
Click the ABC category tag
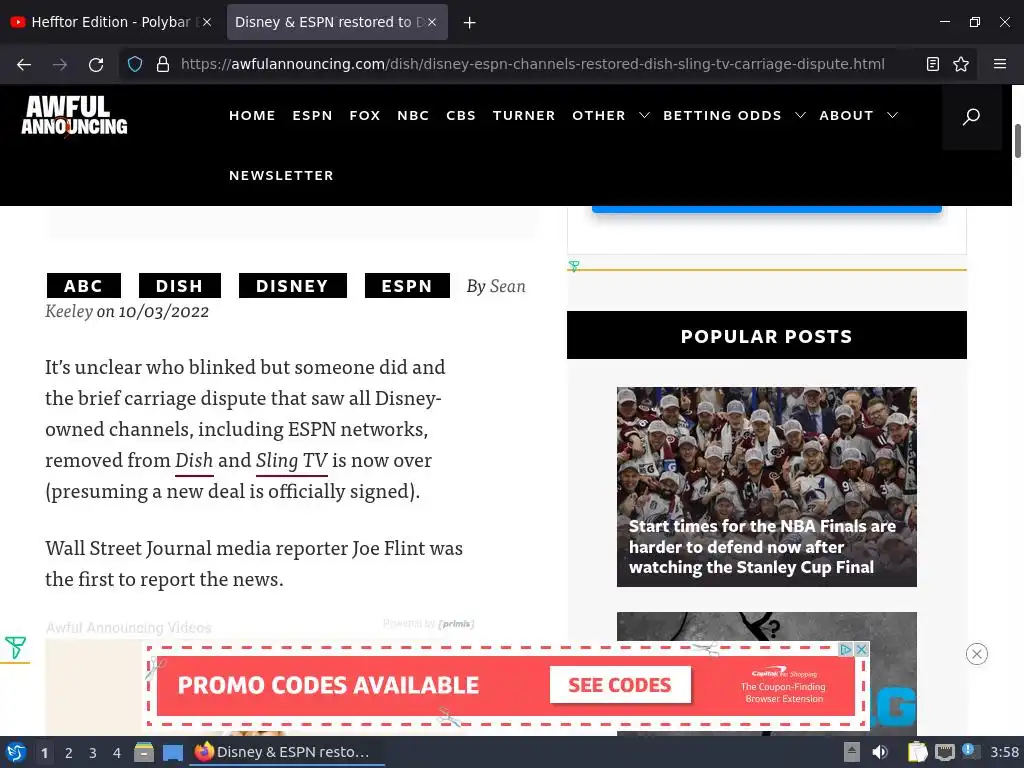tap(84, 285)
